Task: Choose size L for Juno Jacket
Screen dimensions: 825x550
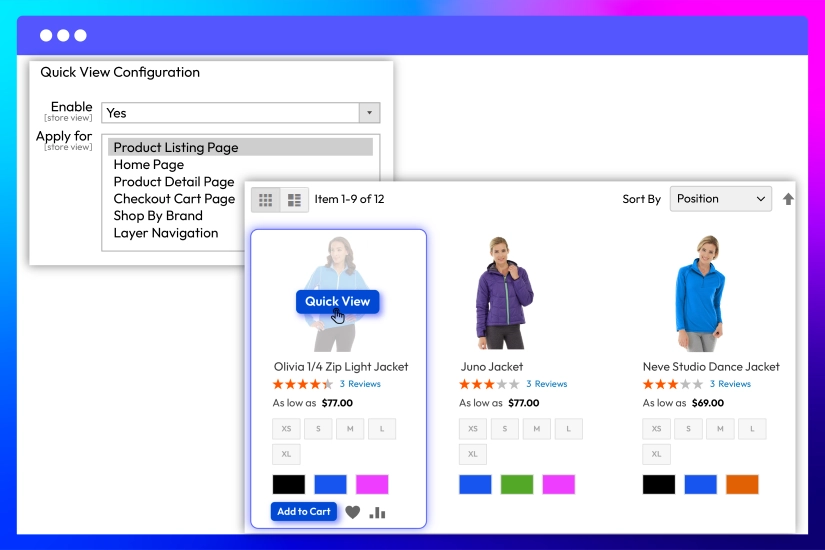Action: click(x=568, y=429)
